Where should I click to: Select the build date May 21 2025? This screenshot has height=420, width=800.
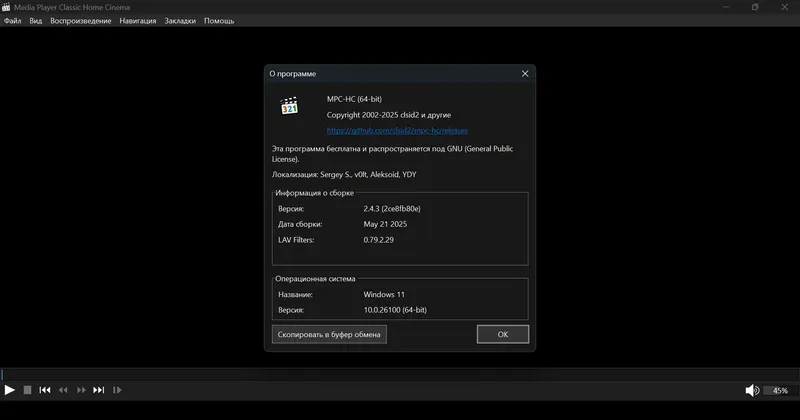385,224
